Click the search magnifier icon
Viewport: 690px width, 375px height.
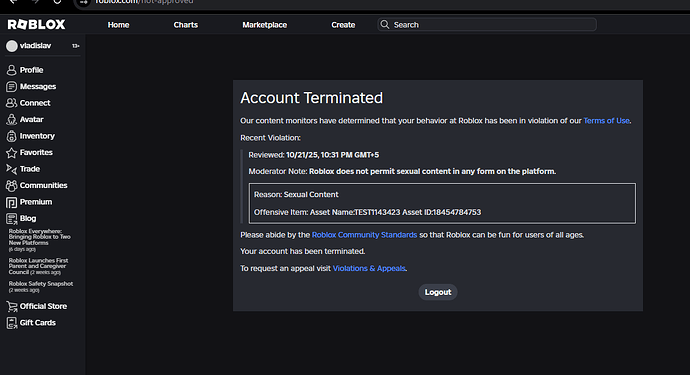click(x=385, y=25)
